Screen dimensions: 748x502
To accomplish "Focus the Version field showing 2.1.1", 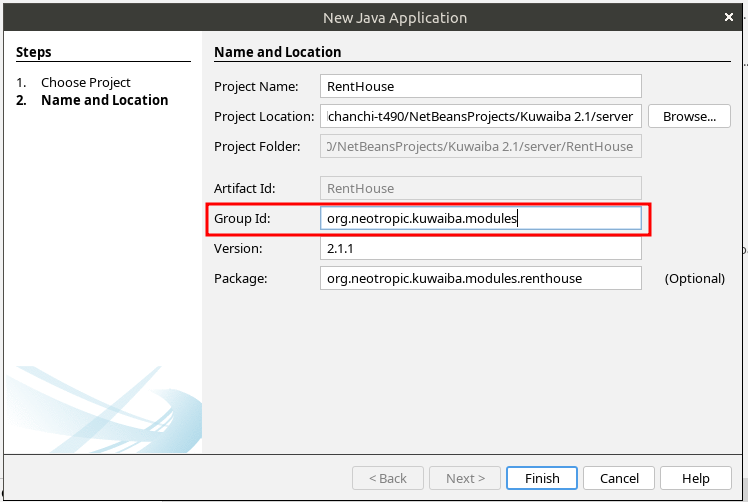I will [480, 248].
